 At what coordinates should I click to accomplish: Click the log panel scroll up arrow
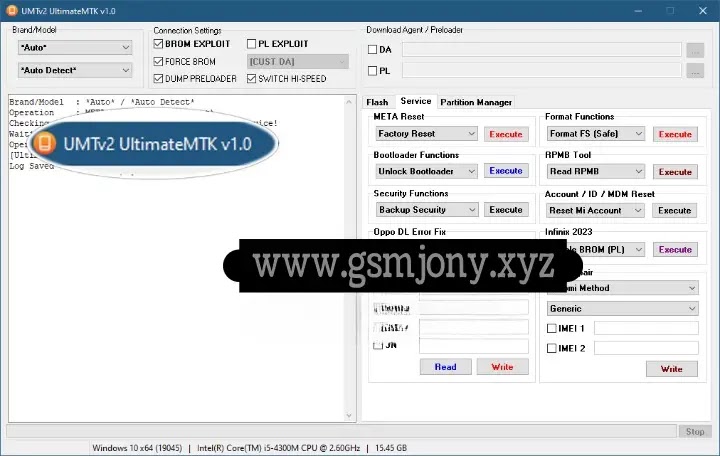349,102
